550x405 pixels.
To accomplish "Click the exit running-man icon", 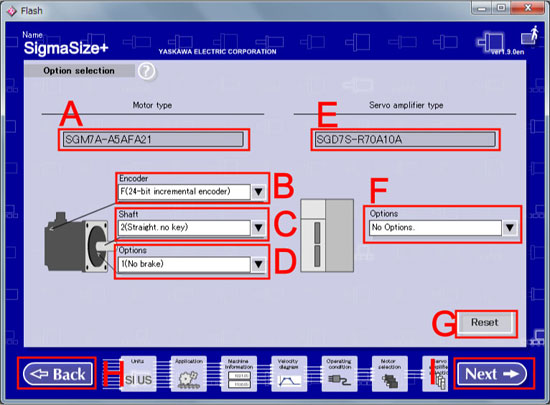I will 530,35.
